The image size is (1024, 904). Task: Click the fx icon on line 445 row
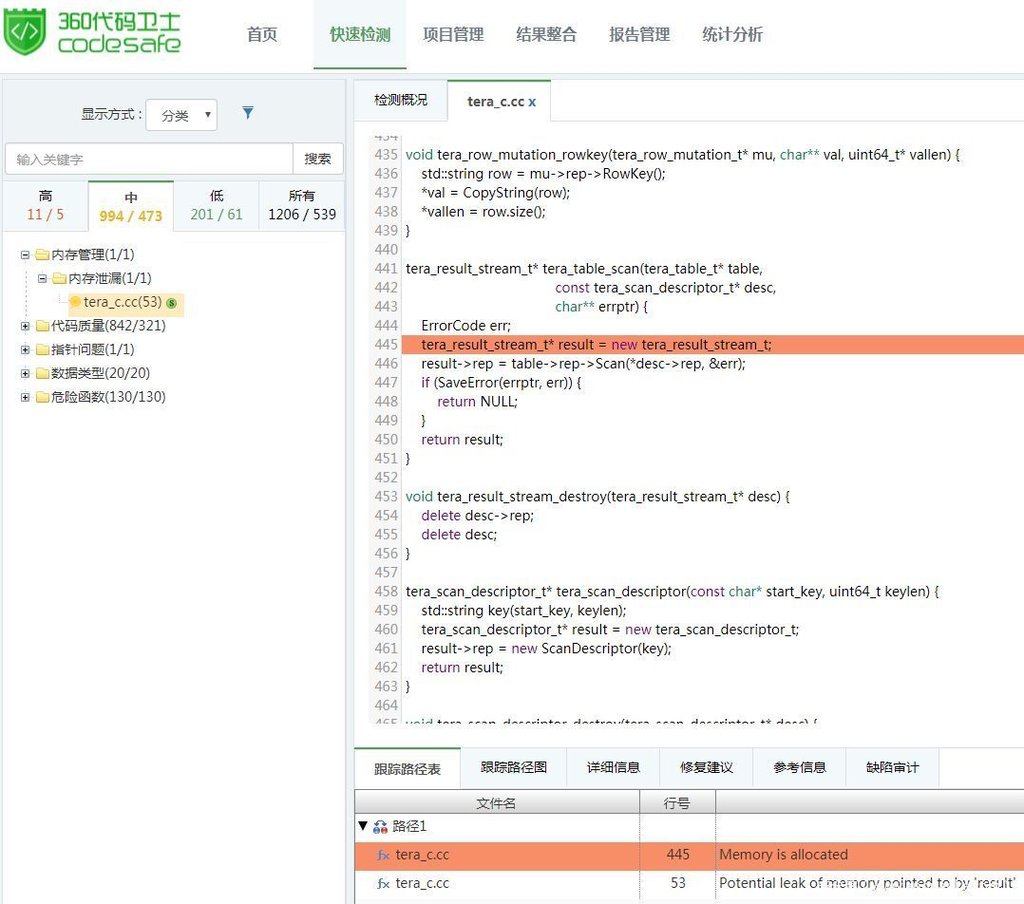click(x=383, y=855)
